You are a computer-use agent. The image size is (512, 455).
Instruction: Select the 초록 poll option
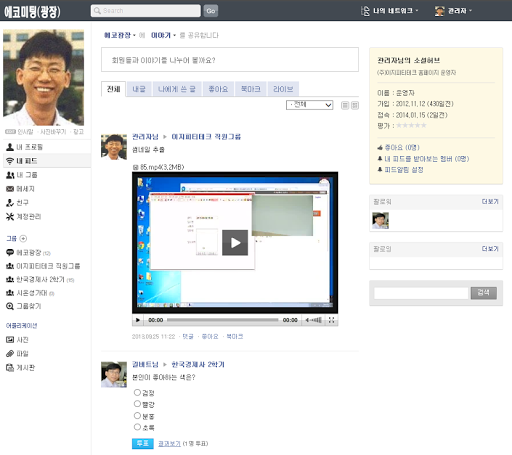point(137,427)
